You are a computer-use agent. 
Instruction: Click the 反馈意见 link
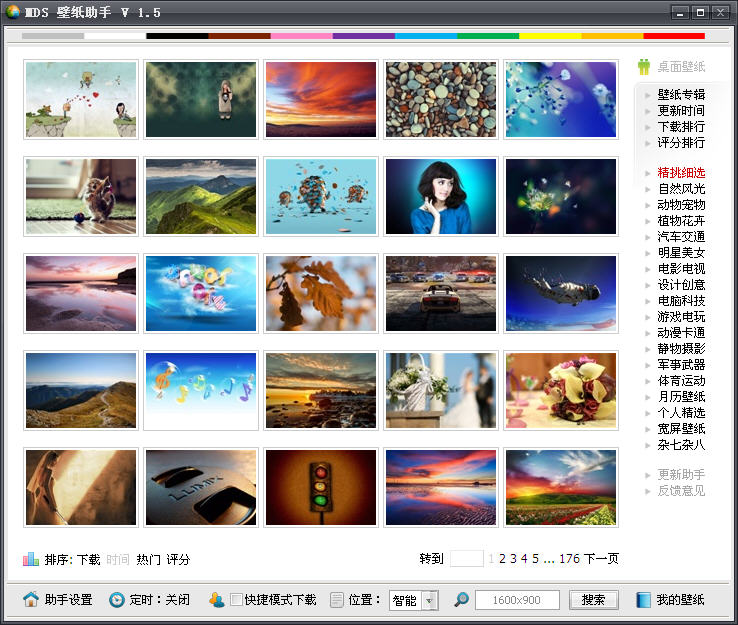pyautogui.click(x=681, y=490)
